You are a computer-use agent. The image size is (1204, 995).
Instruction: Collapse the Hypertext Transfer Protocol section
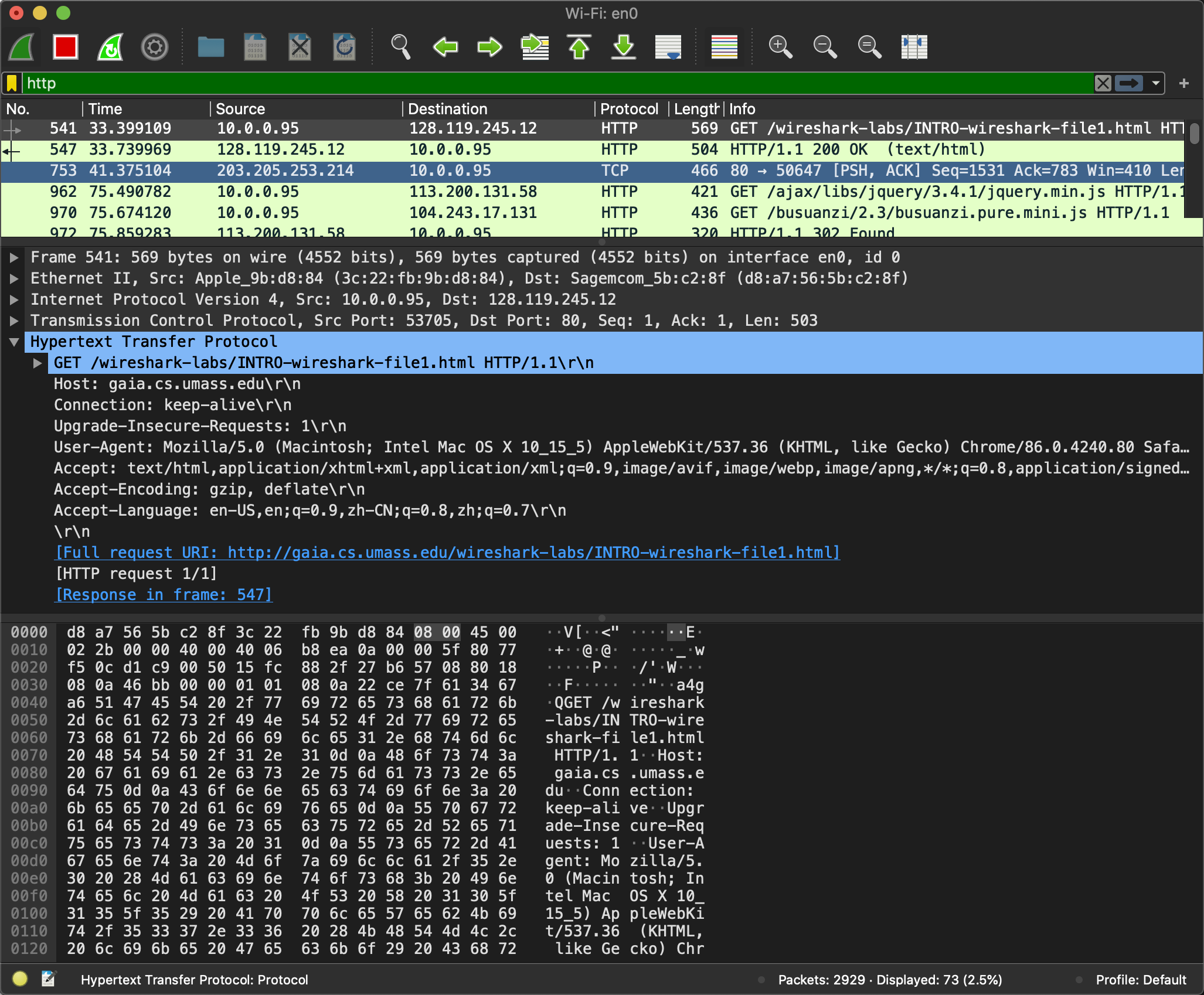click(x=14, y=342)
